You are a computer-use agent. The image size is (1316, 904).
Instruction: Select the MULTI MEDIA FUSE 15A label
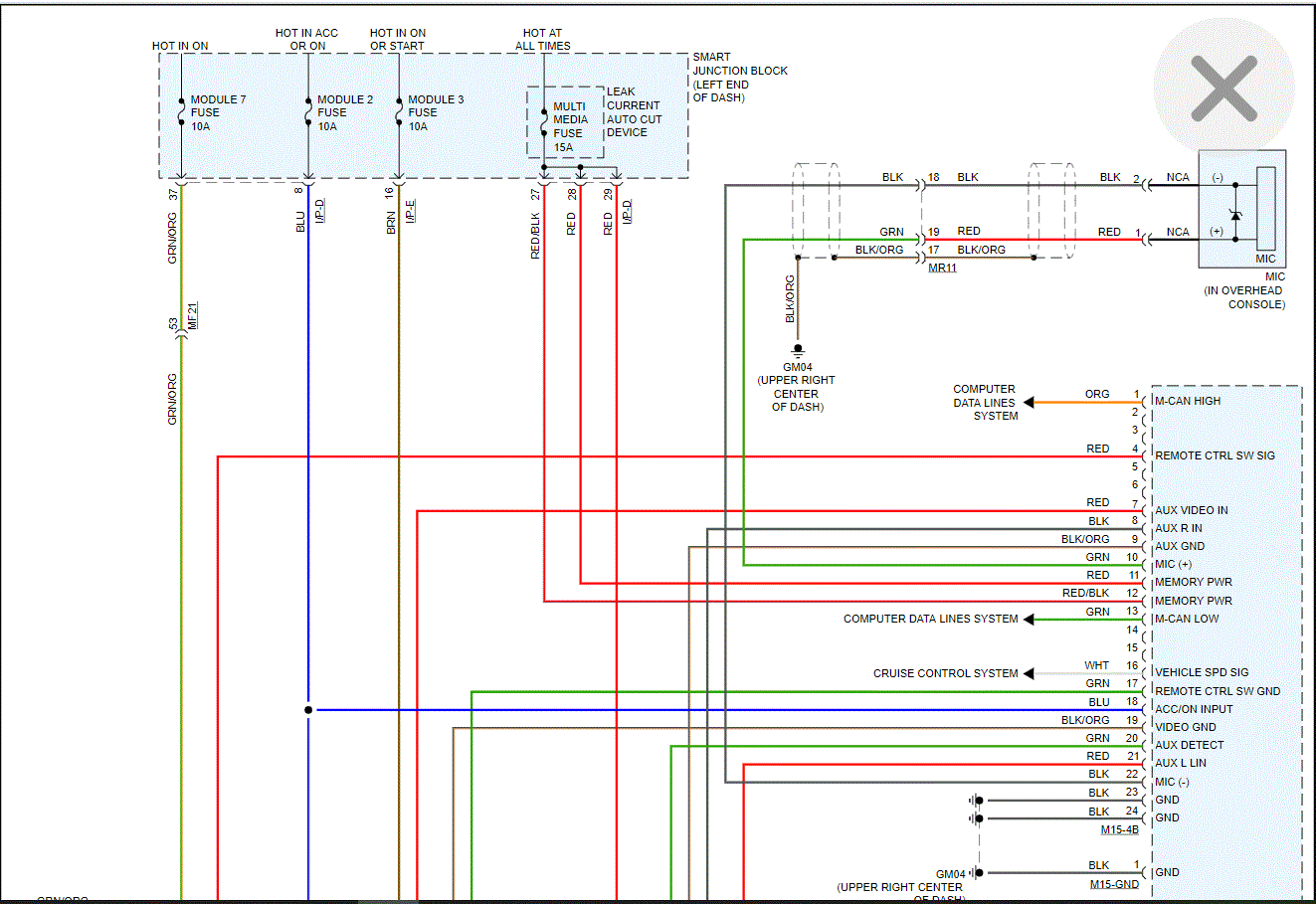pyautogui.click(x=570, y=126)
